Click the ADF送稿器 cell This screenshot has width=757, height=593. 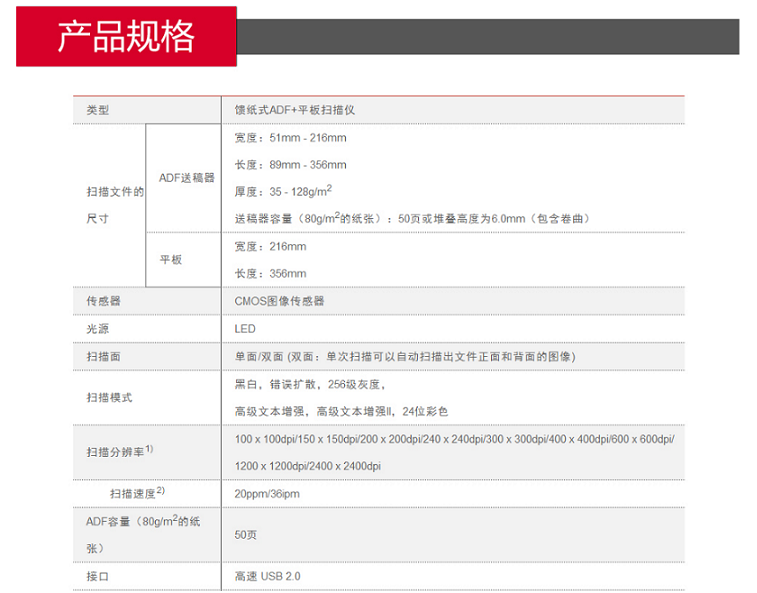(187, 178)
